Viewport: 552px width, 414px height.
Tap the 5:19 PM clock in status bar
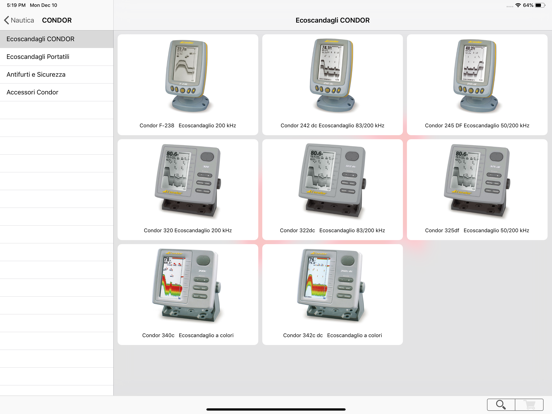point(16,5)
